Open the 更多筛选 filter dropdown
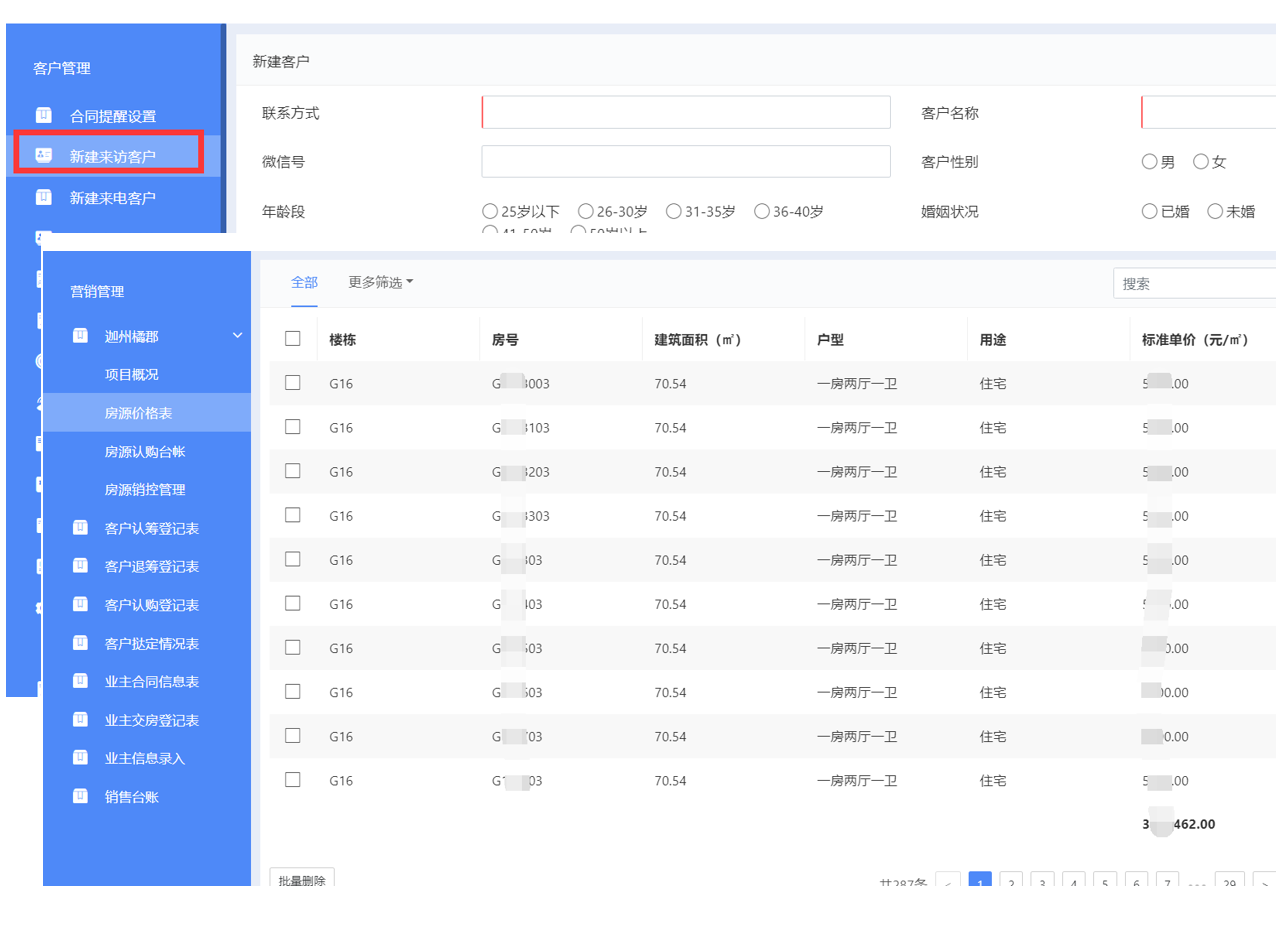Image resolution: width=1276 pixels, height=928 pixels. click(x=380, y=283)
